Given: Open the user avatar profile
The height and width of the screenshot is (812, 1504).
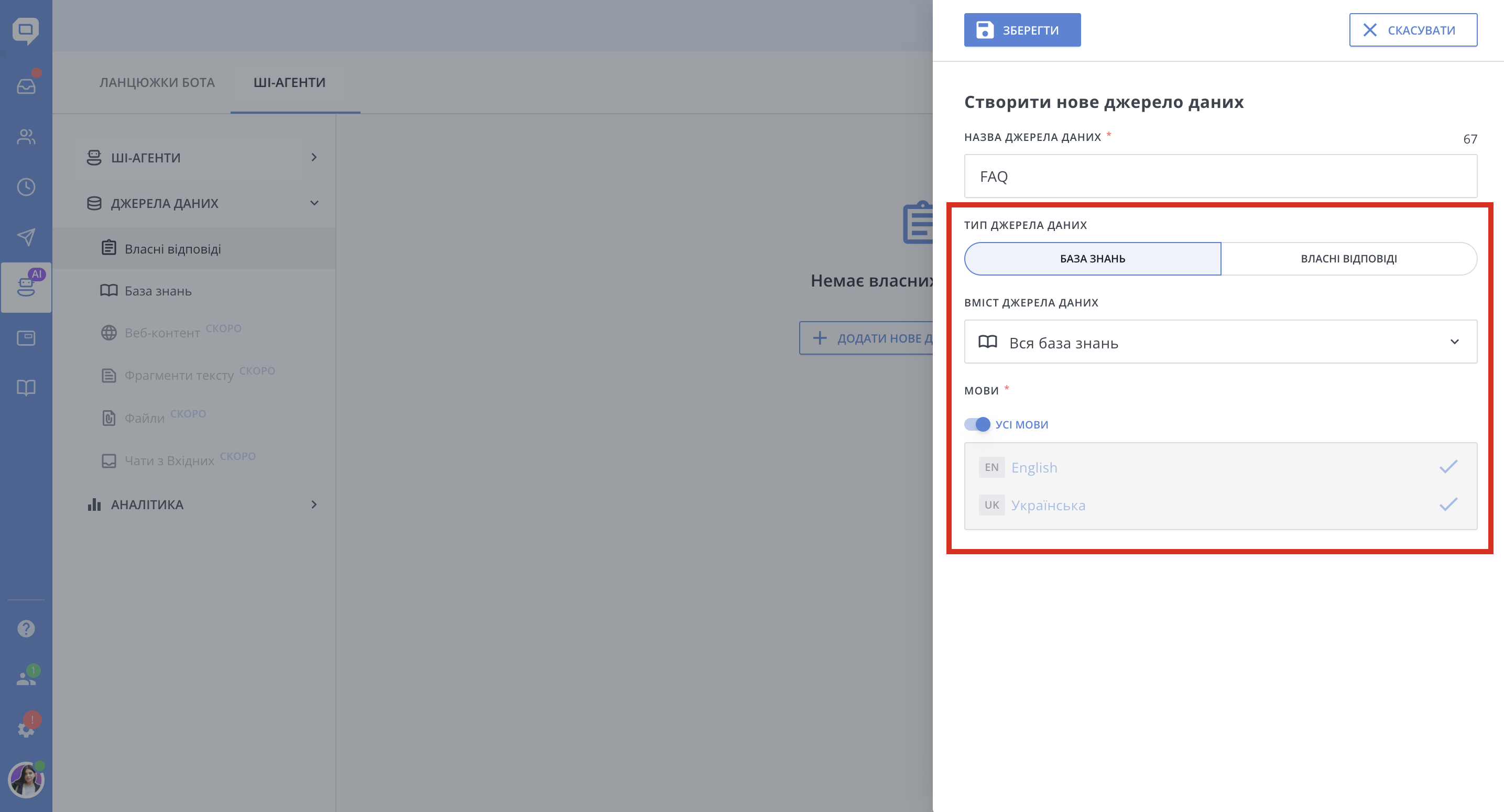Looking at the screenshot, I should [x=26, y=780].
